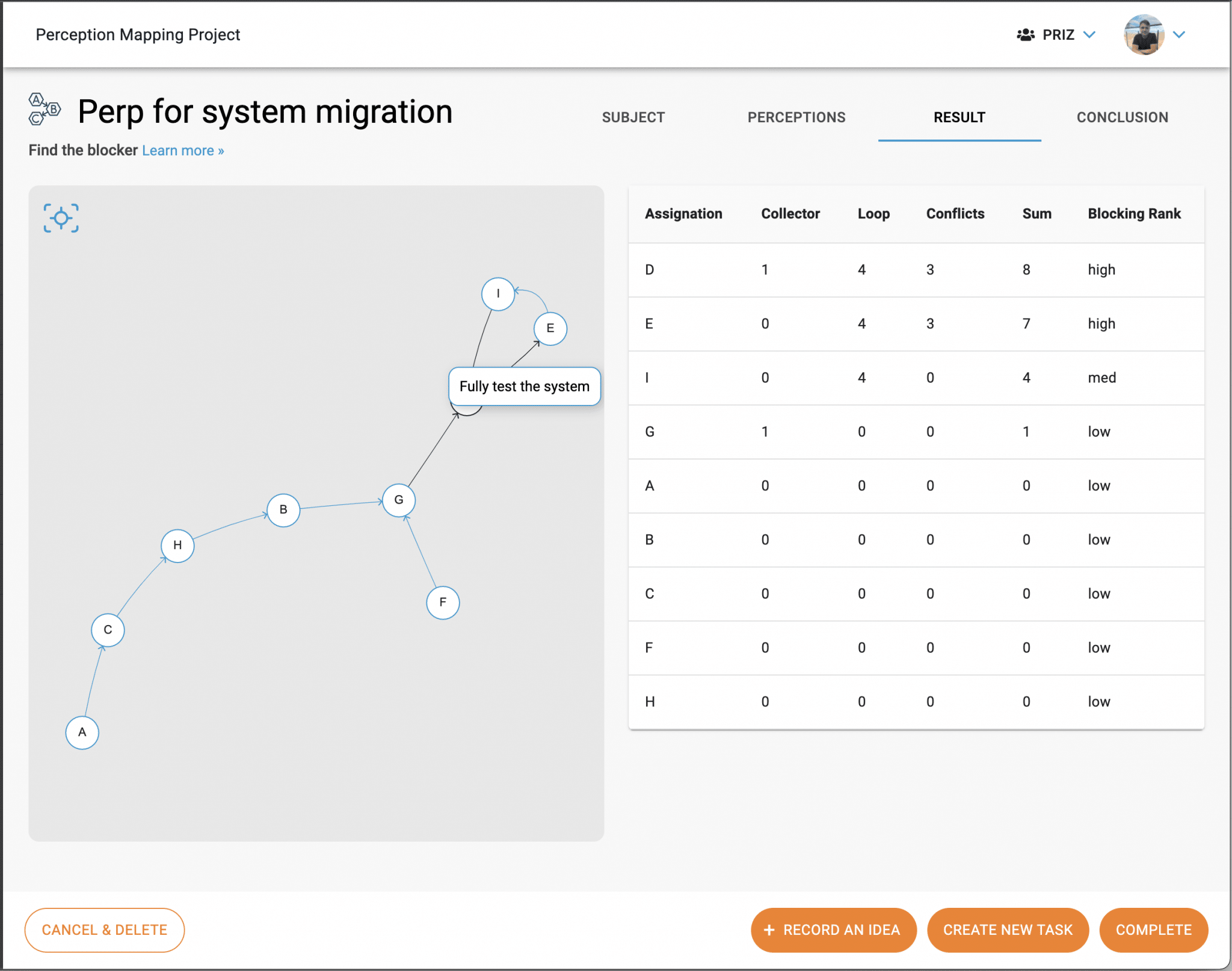Select node I in the graph

[497, 294]
